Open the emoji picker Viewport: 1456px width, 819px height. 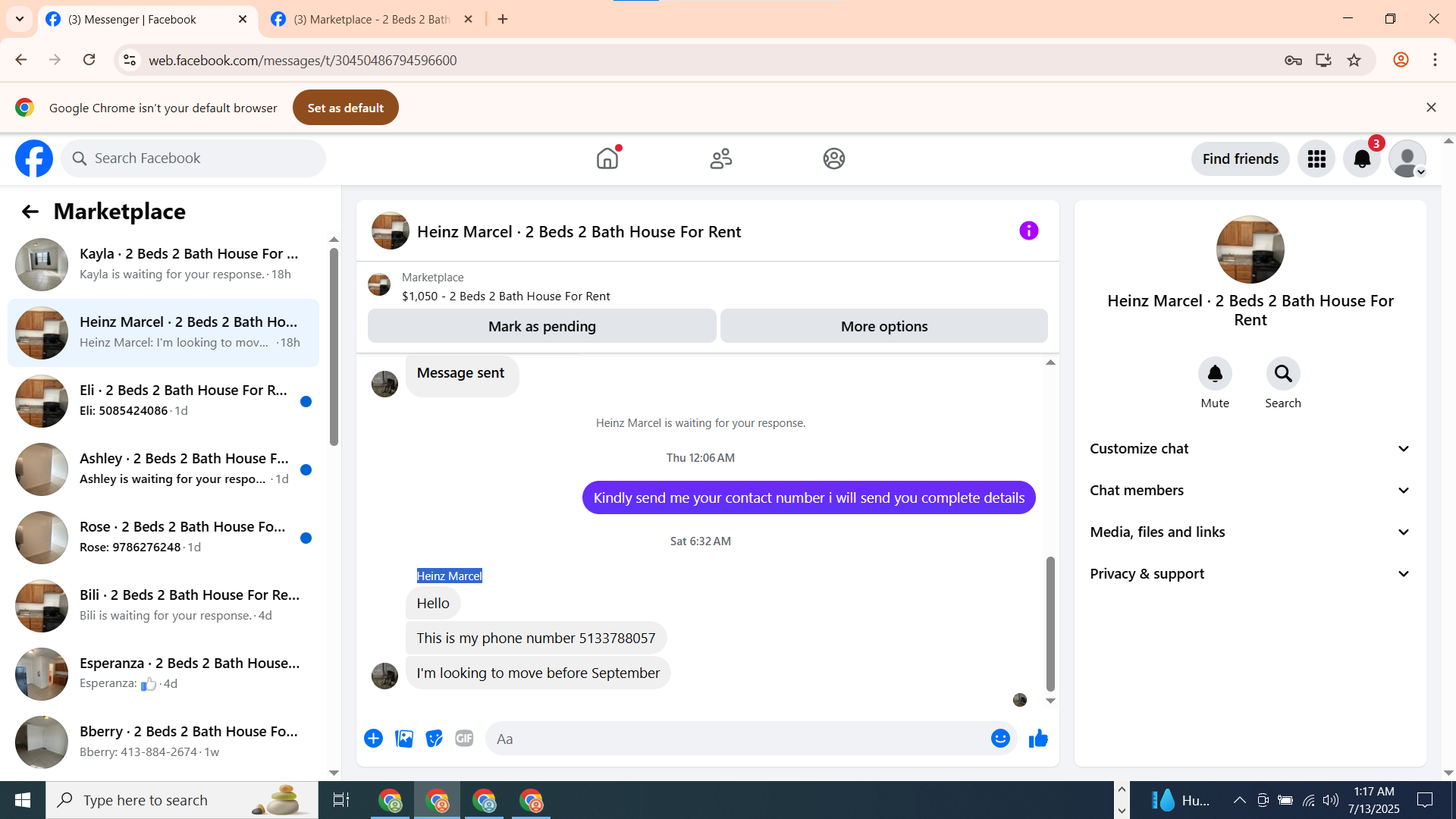[1000, 738]
